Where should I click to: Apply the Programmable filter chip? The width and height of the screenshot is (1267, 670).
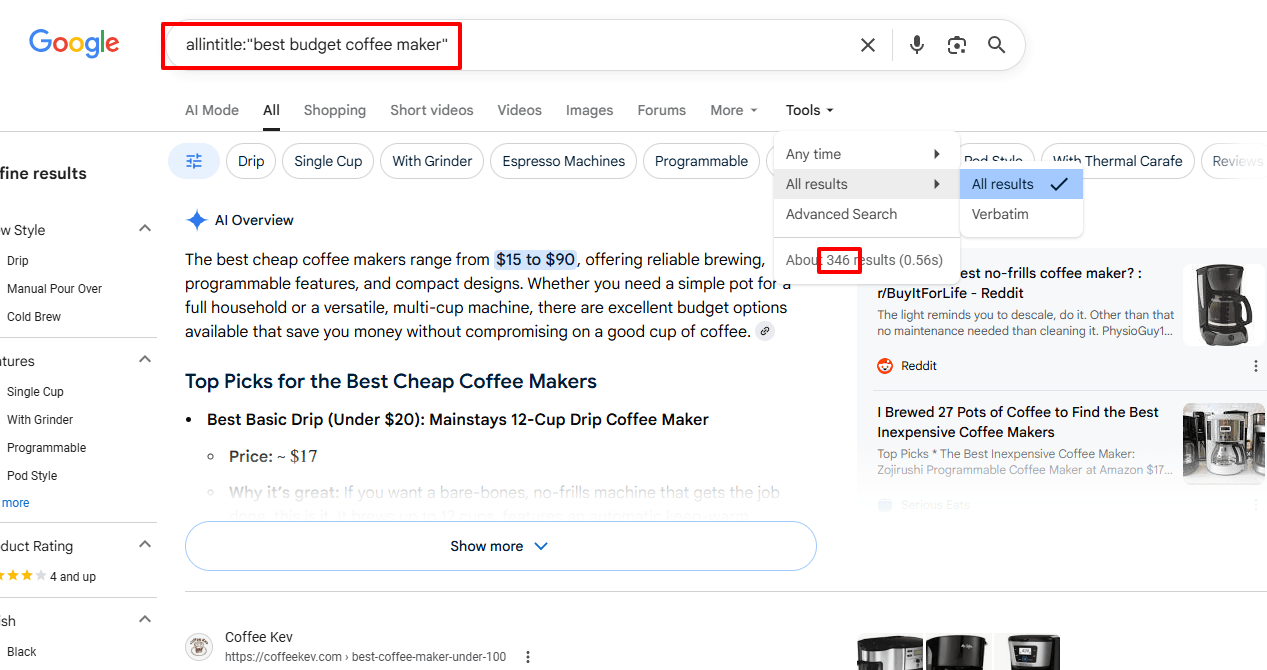(x=701, y=161)
